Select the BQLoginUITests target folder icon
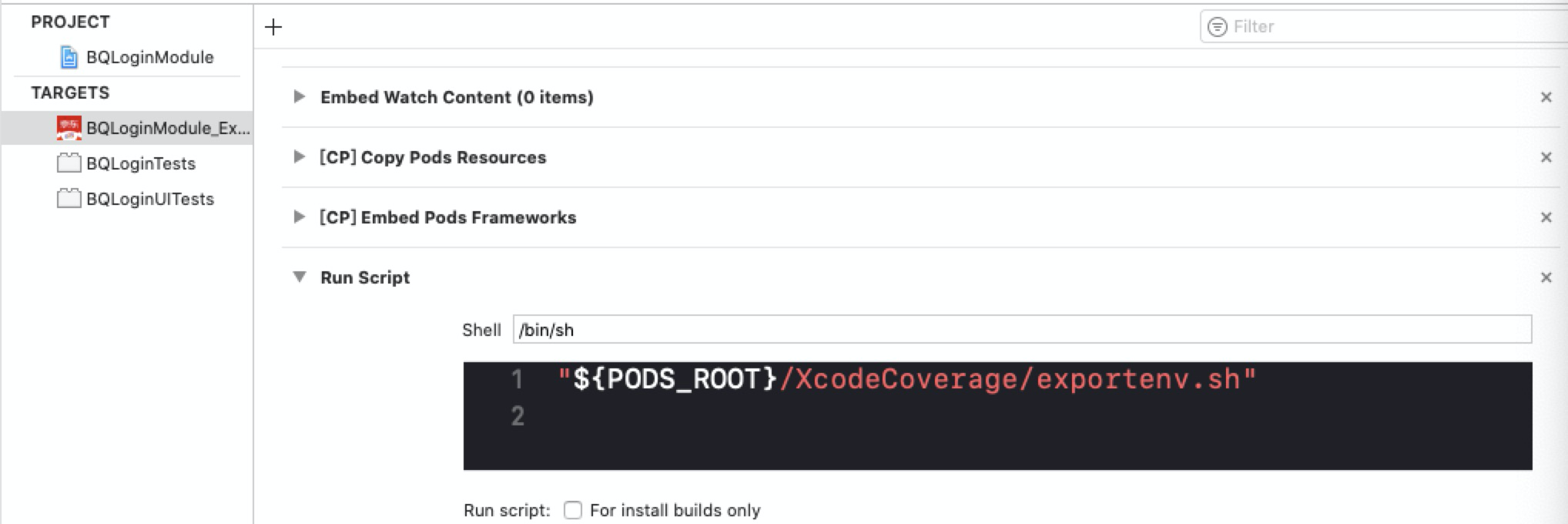Viewport: 1568px width, 524px height. 69,199
